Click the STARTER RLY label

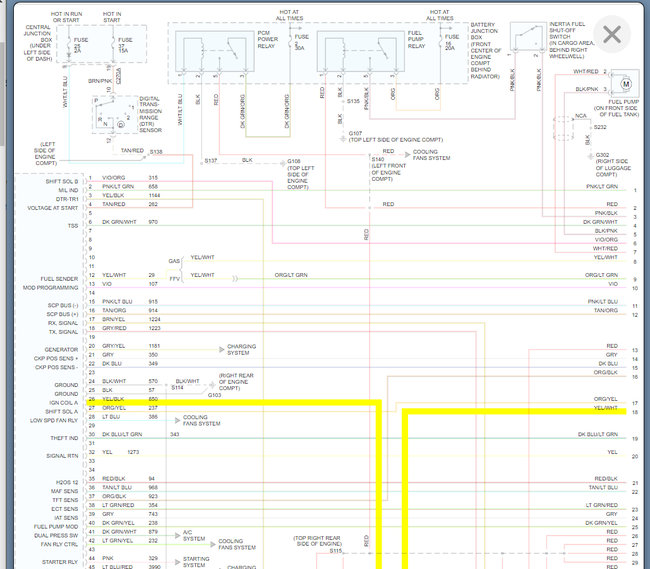point(60,562)
